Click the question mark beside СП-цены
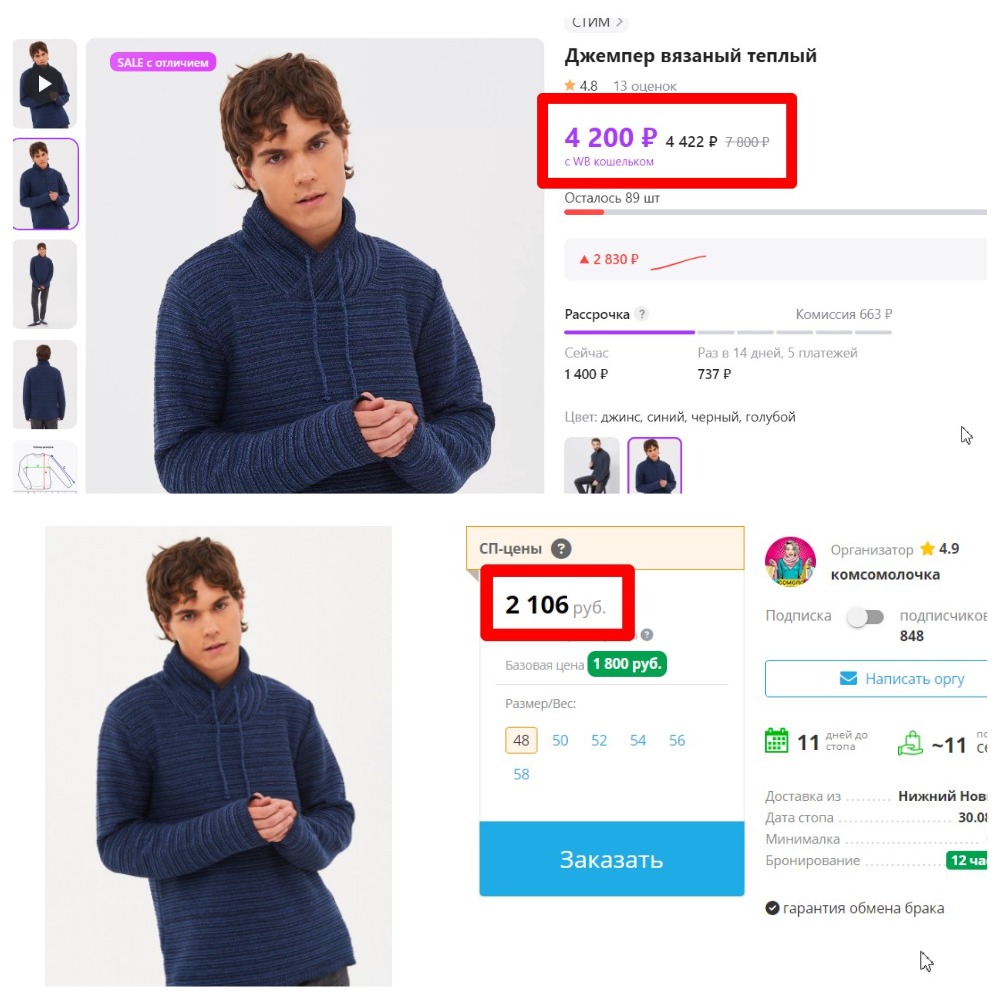1000x1000 pixels. pos(562,548)
